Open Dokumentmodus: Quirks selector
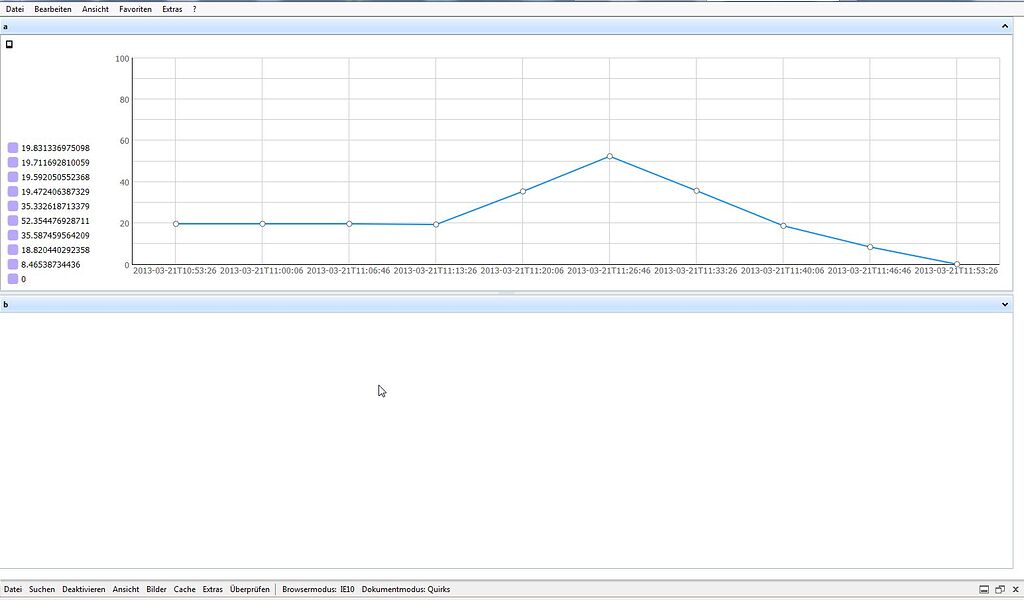This screenshot has width=1024, height=600. [x=405, y=589]
